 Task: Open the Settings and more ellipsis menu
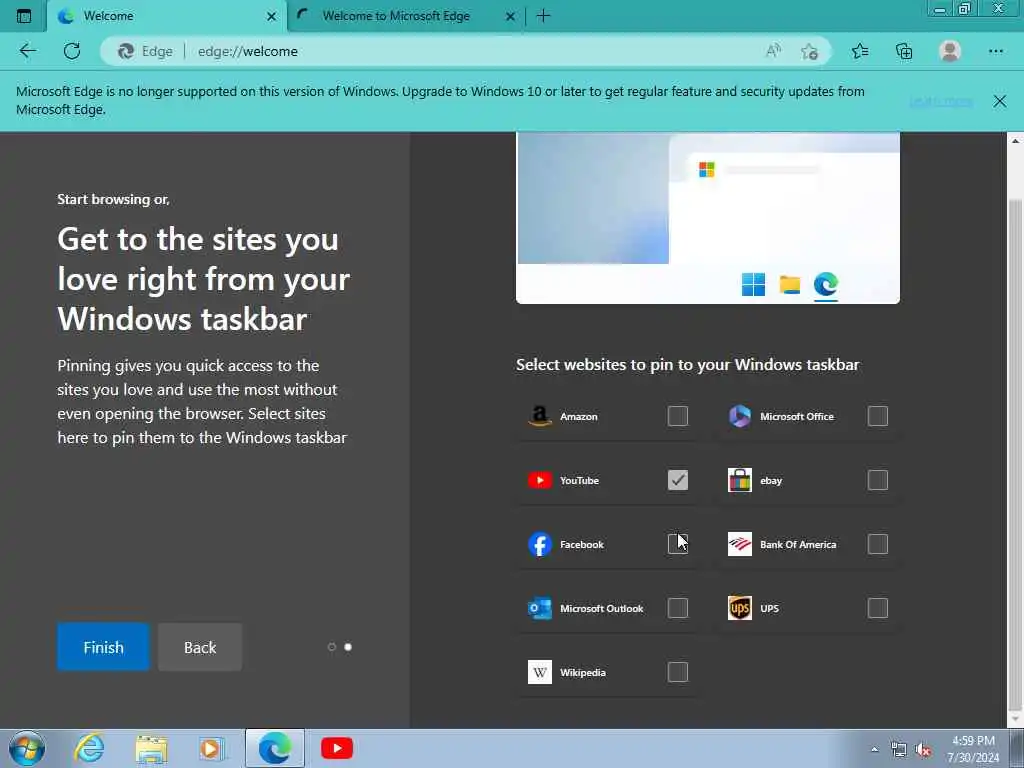pyautogui.click(x=996, y=51)
